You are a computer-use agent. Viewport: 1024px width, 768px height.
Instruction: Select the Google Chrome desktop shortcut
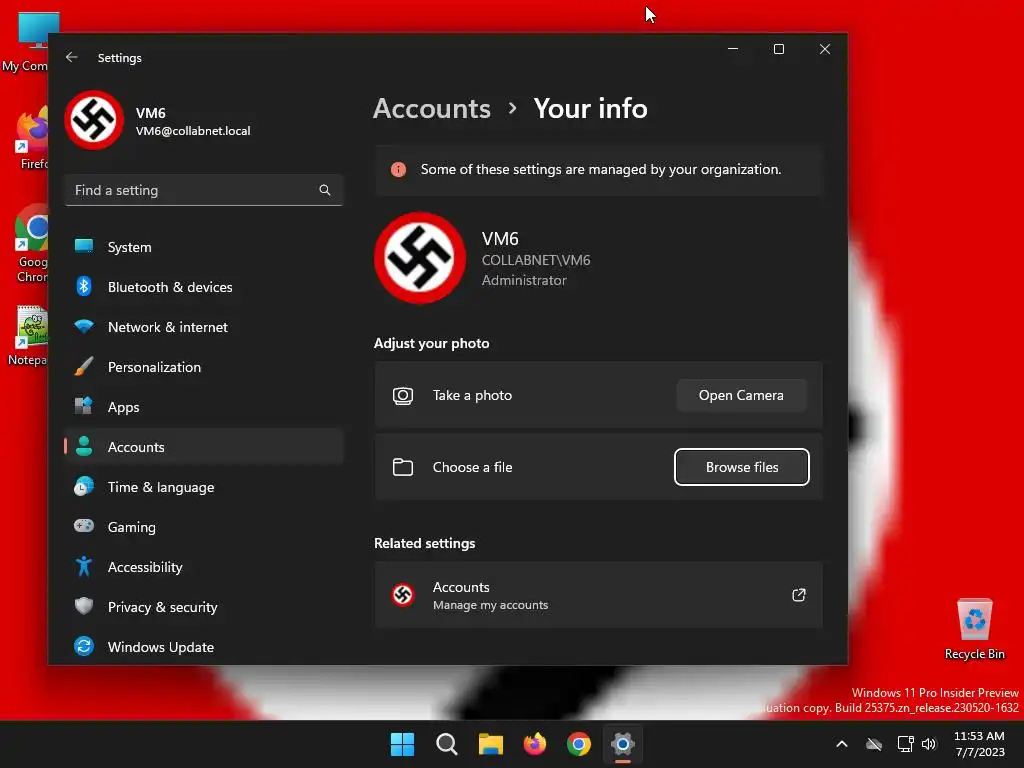coord(31,244)
